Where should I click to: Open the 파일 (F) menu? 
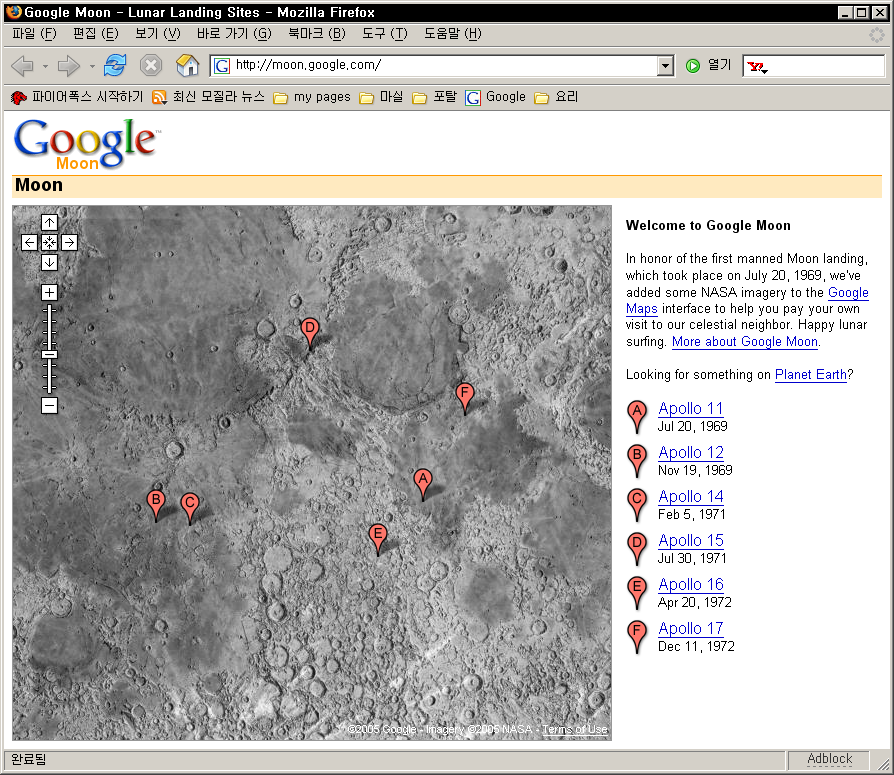(35, 34)
